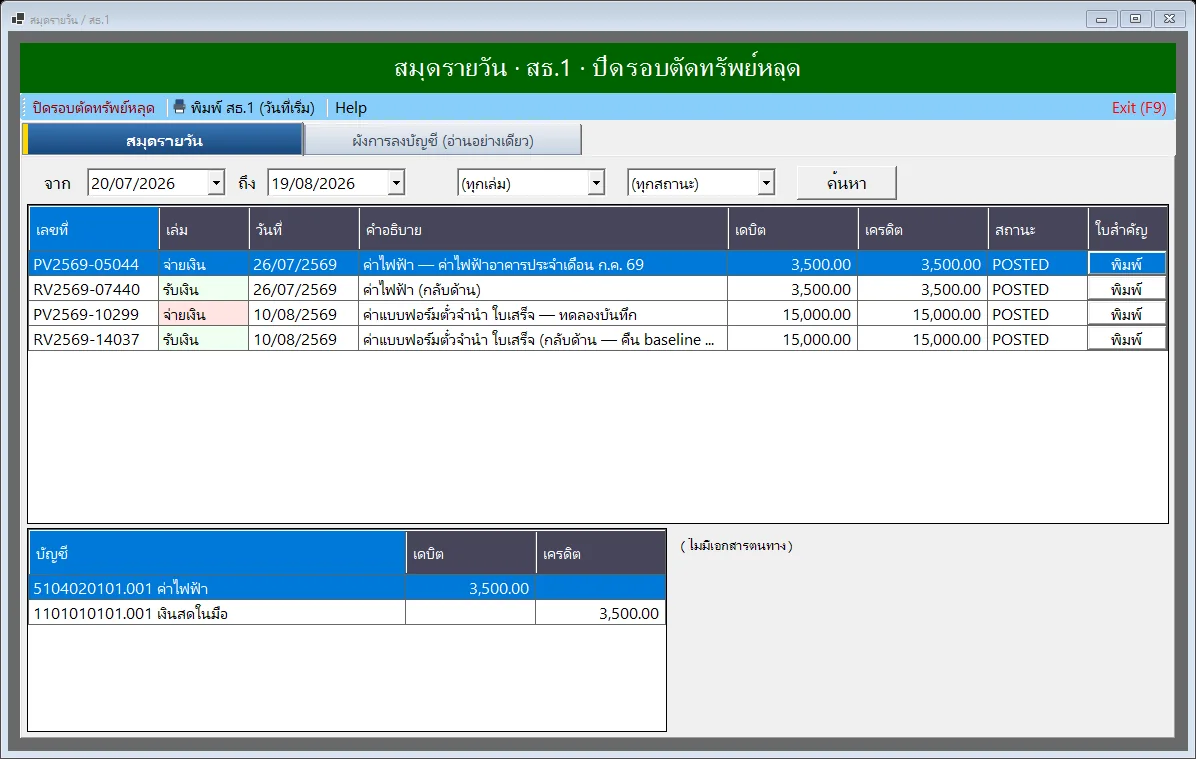Select row RV2569-14037 in journal list
1196x759 pixels.
(x=598, y=339)
